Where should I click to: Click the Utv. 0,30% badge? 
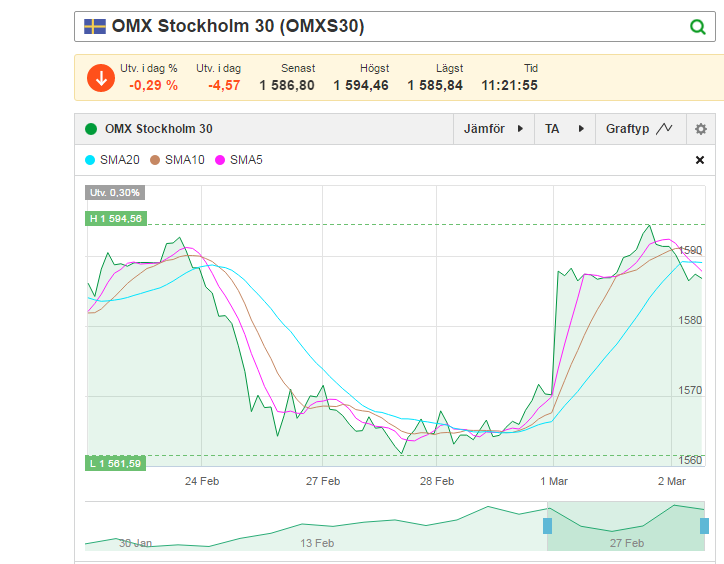[115, 193]
